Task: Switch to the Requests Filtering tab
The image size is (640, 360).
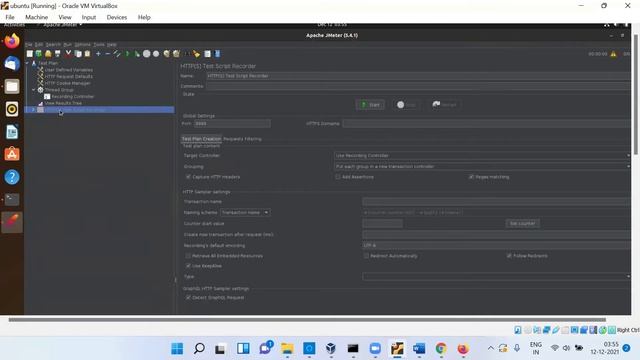Action: pyautogui.click(x=242, y=139)
